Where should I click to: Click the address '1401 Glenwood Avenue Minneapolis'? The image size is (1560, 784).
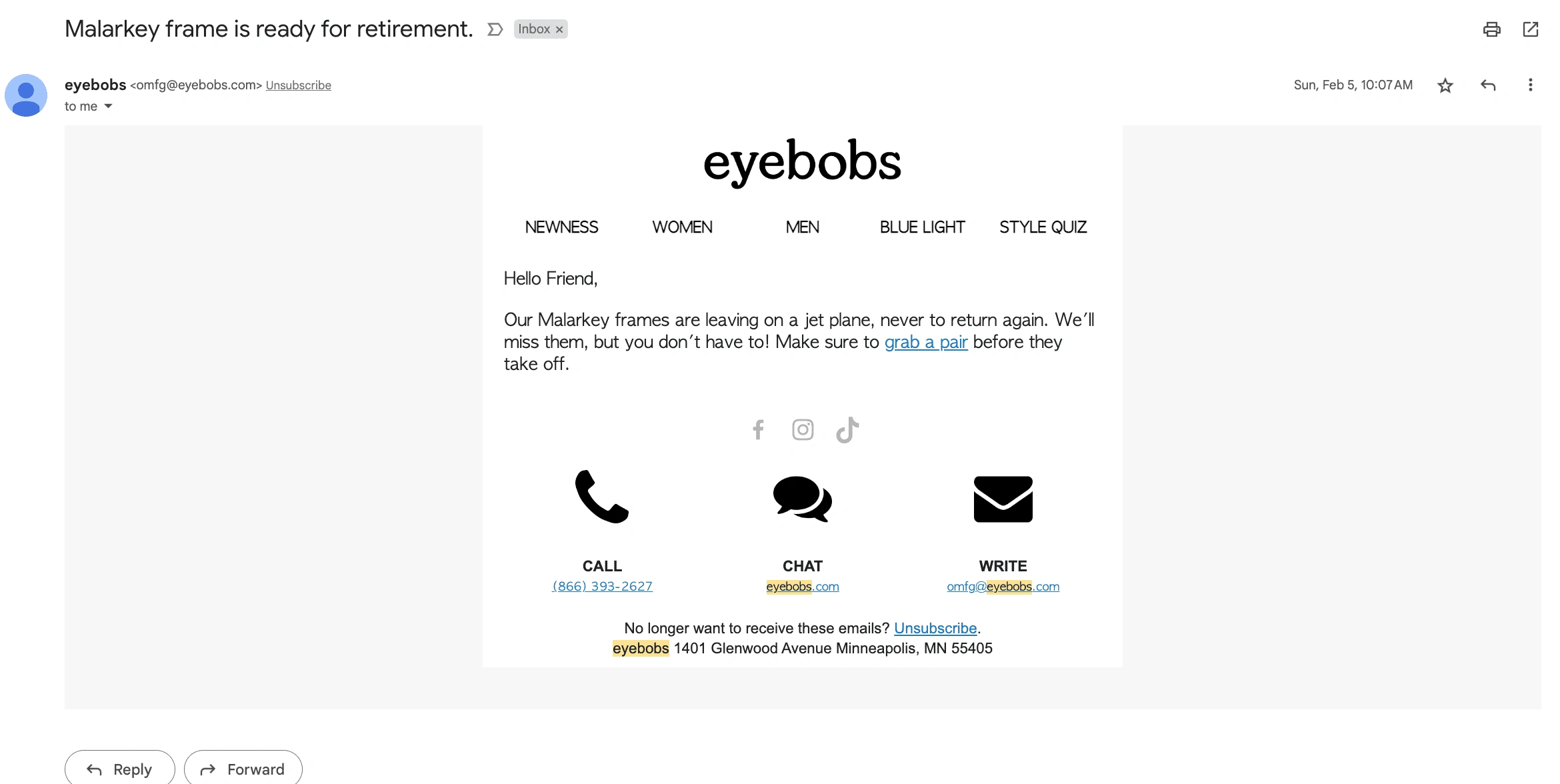click(797, 649)
